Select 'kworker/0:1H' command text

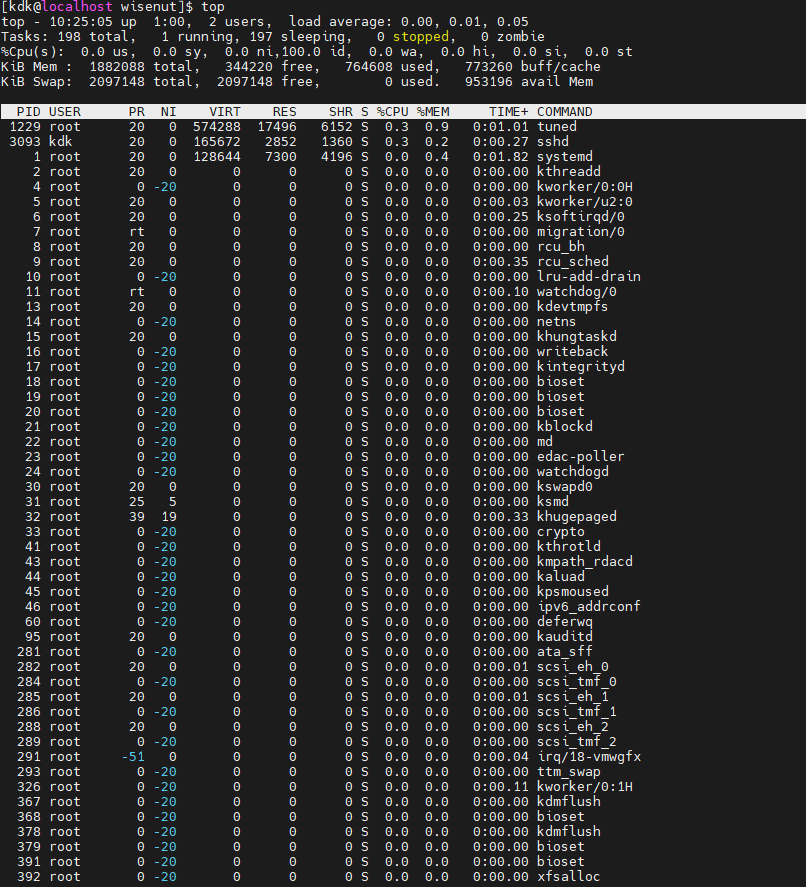tap(585, 786)
